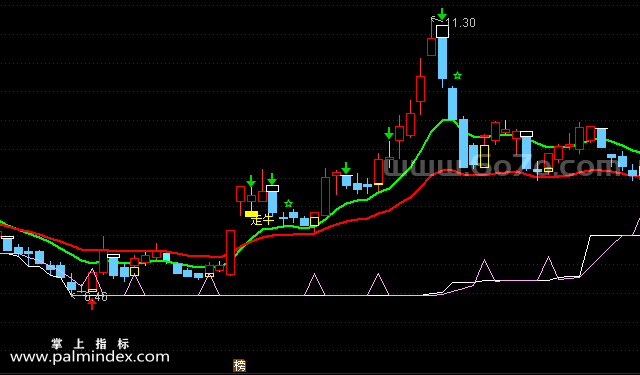Click the solid yellow block marker beside 走牛
The height and width of the screenshot is (375, 640).
(x=251, y=214)
